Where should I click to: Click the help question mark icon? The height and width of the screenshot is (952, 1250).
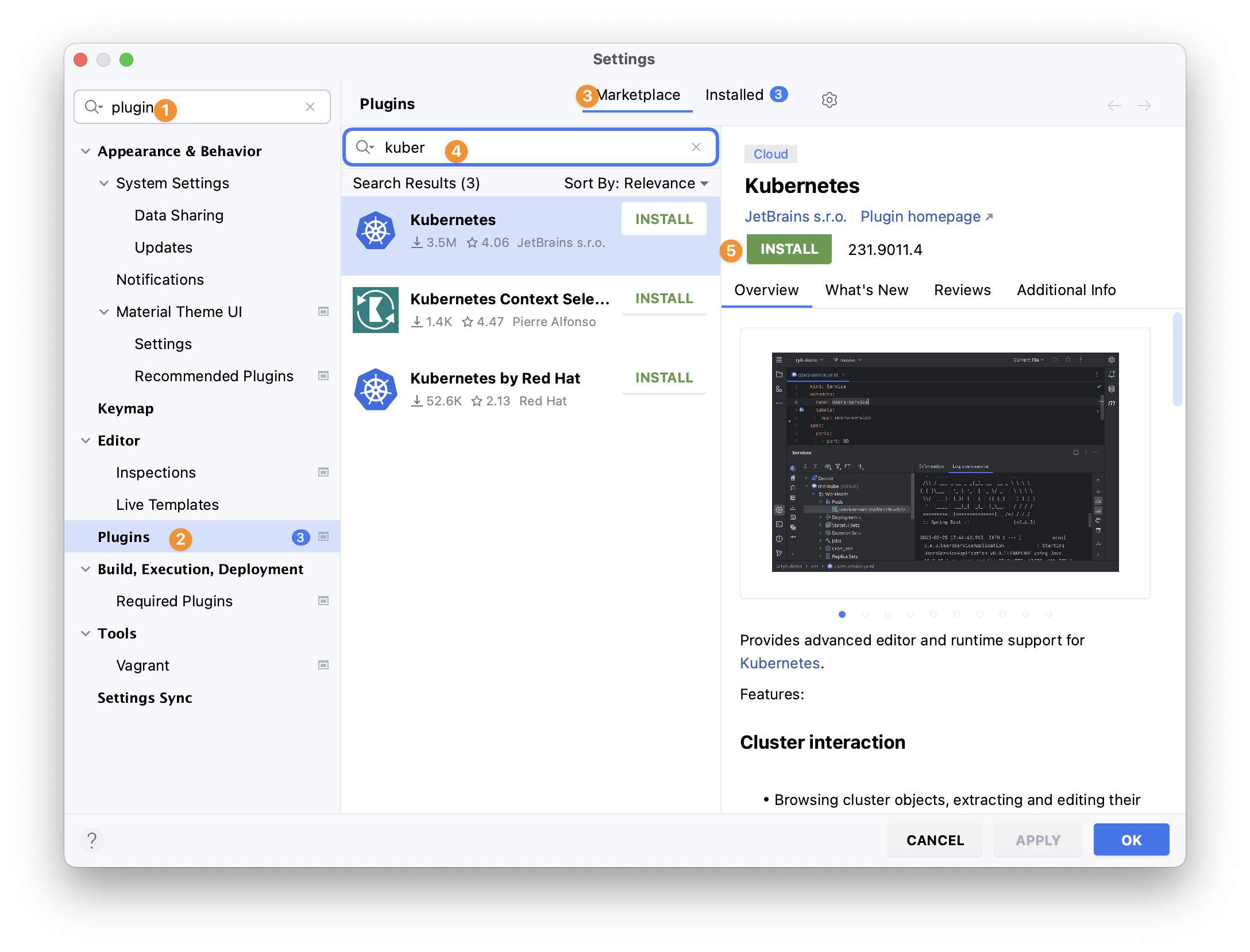pos(92,839)
